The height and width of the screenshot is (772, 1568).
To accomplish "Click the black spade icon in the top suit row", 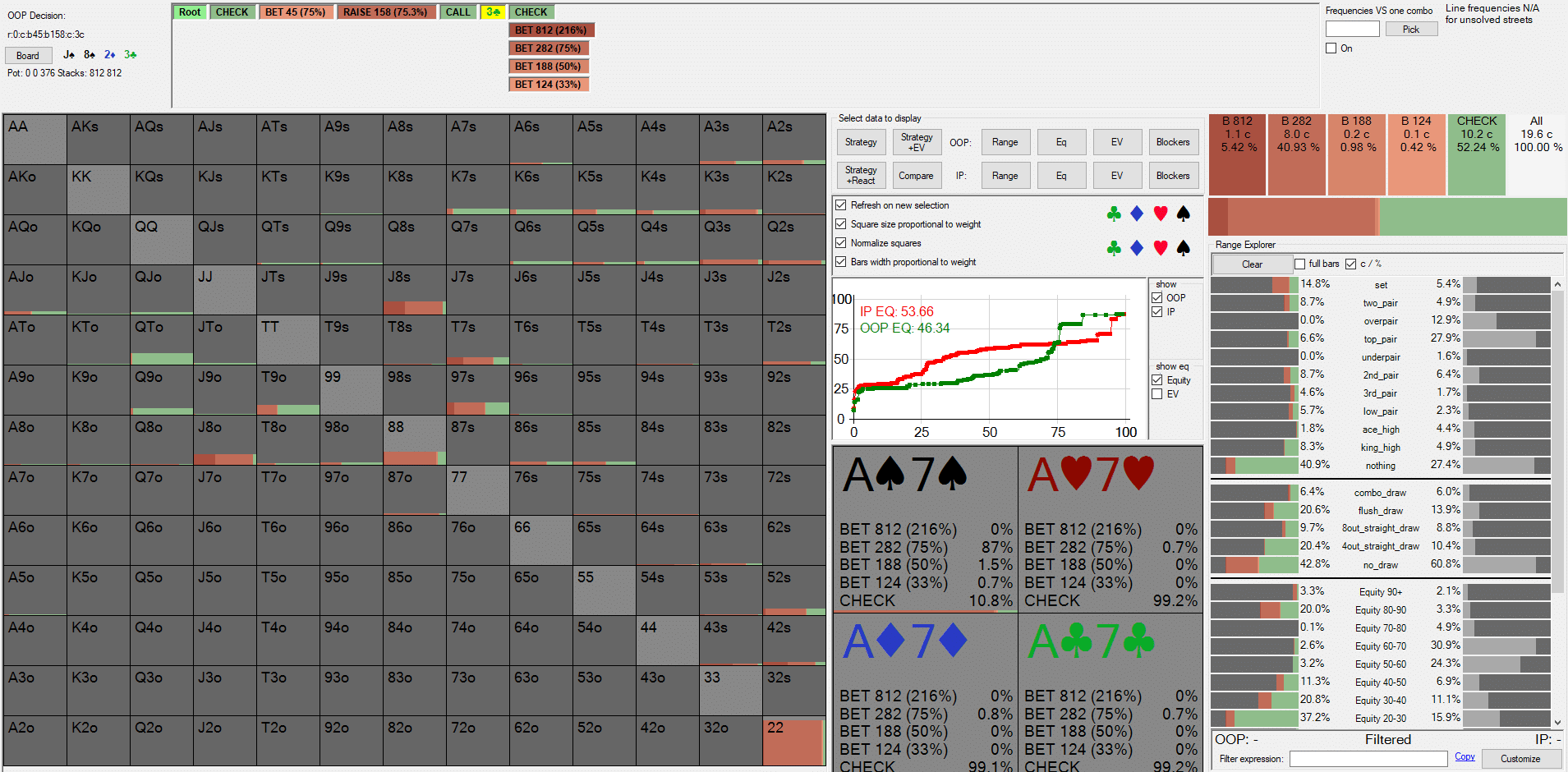I will point(1183,214).
